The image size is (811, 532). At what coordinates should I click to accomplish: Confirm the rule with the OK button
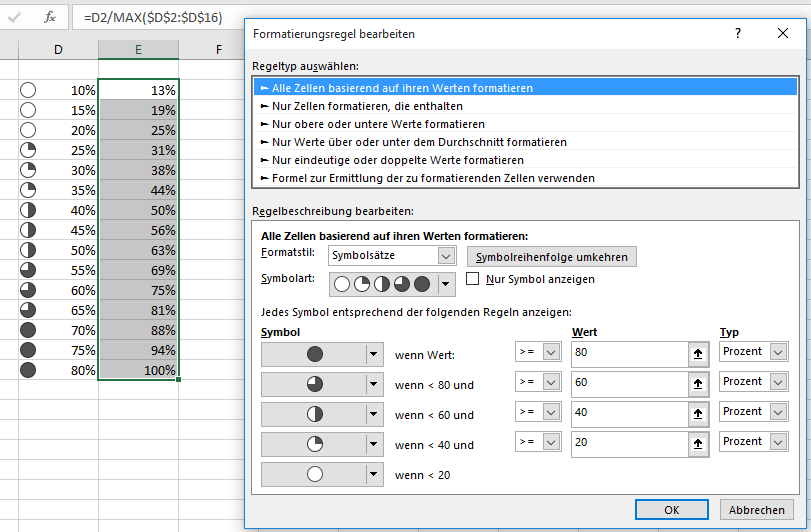[x=672, y=509]
